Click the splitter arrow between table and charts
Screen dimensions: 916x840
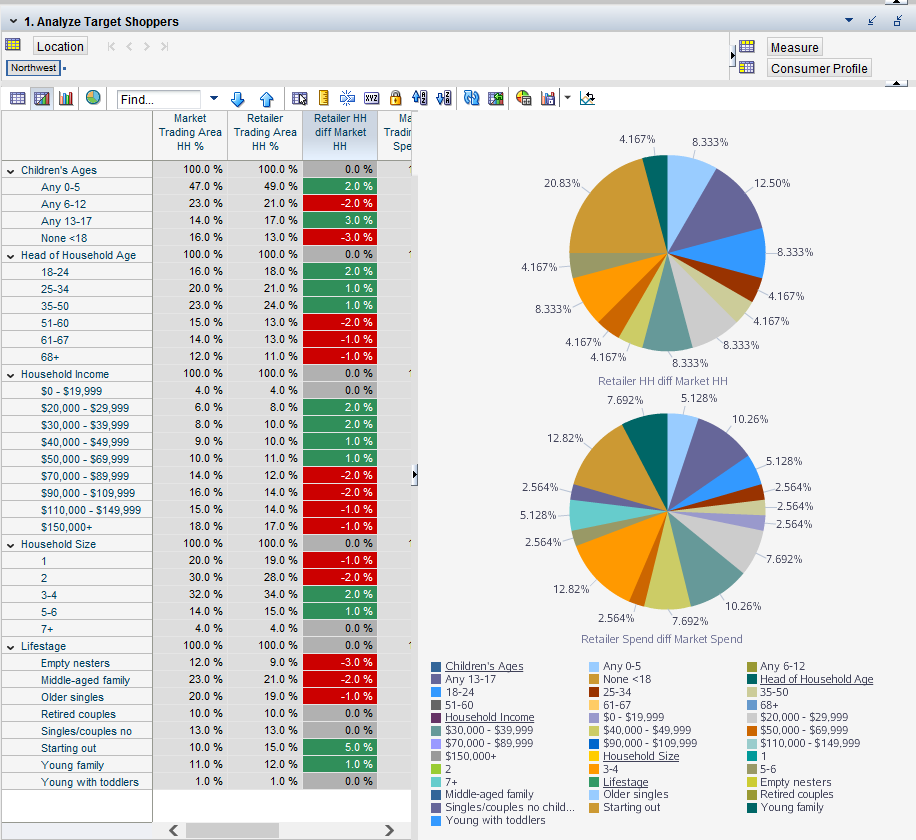tap(415, 474)
